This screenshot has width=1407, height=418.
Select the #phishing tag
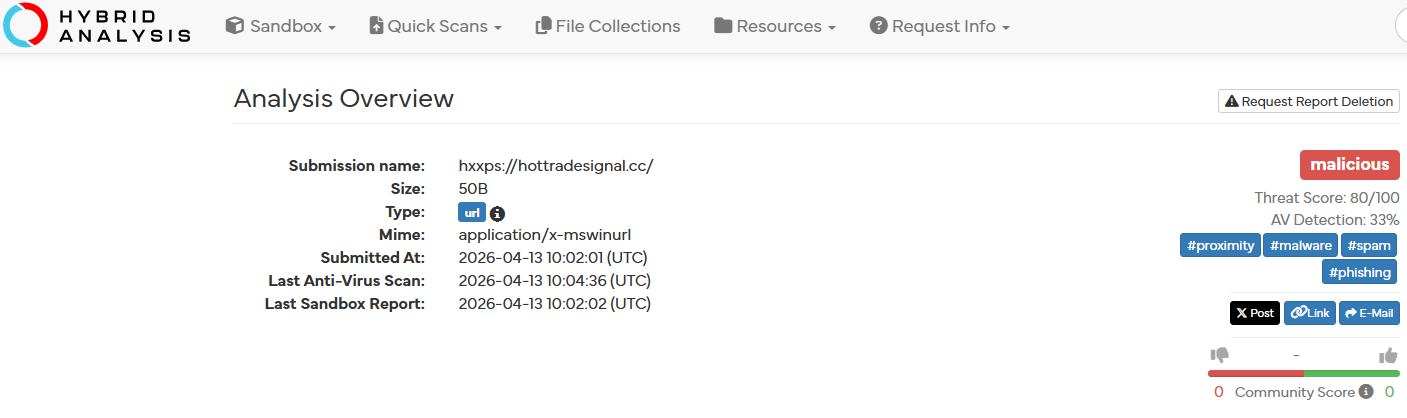coord(1359,271)
